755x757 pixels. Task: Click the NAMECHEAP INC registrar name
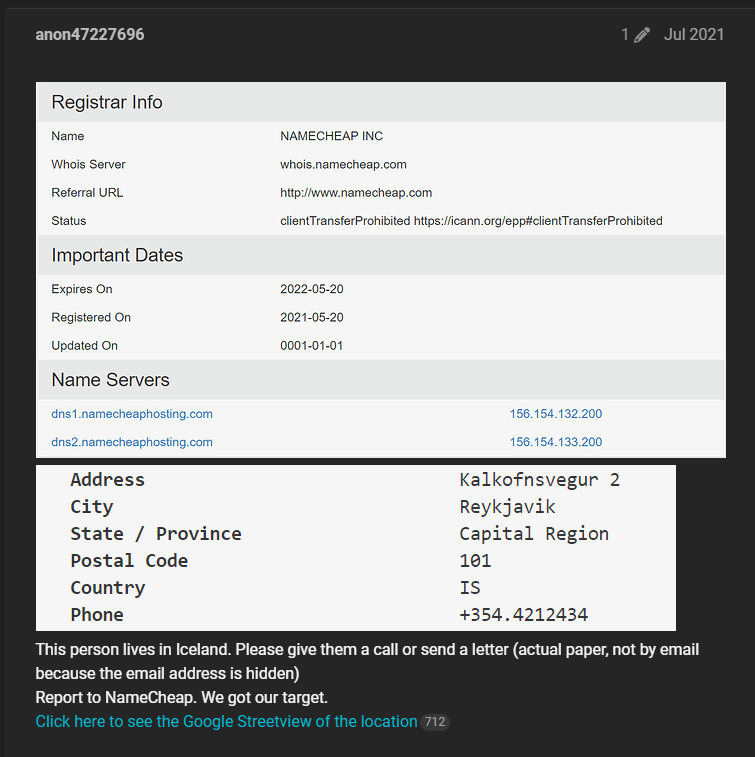(331, 136)
